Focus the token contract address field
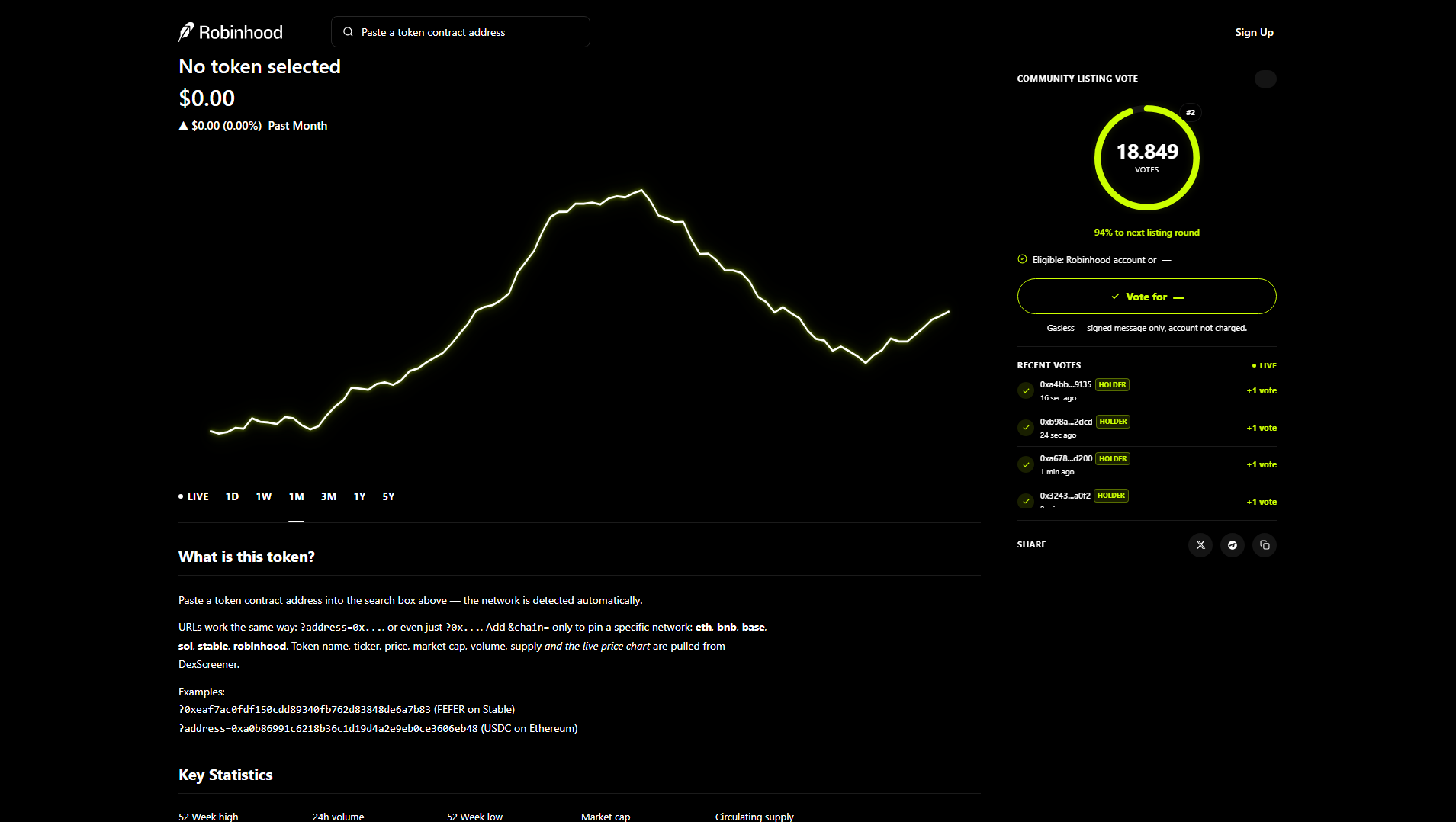Image resolution: width=1456 pixels, height=822 pixels. (461, 32)
